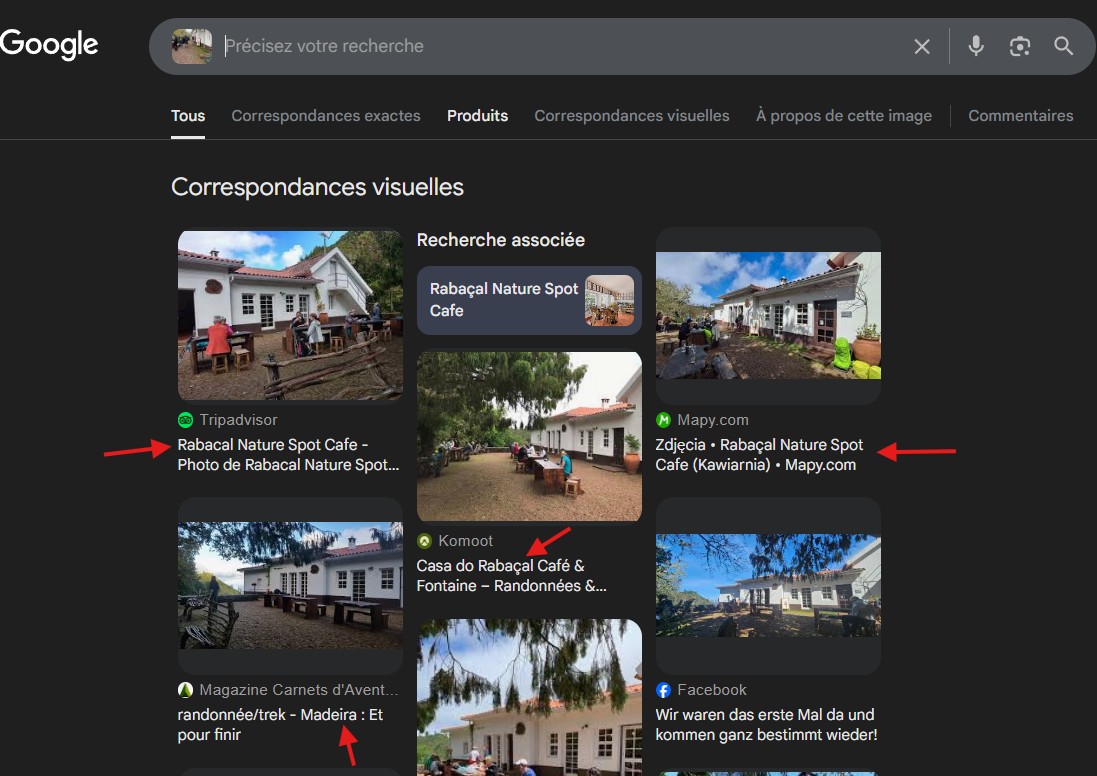Open À propos de cette image tab

pyautogui.click(x=843, y=116)
